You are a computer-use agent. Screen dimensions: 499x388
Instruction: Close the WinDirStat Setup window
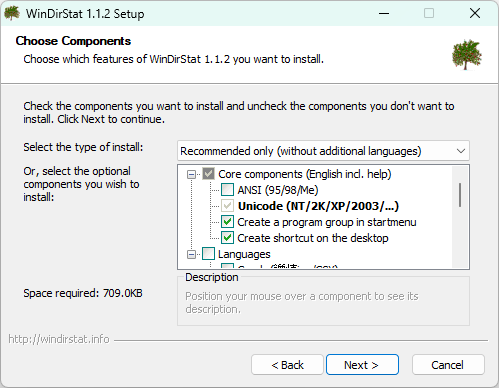[475, 13]
